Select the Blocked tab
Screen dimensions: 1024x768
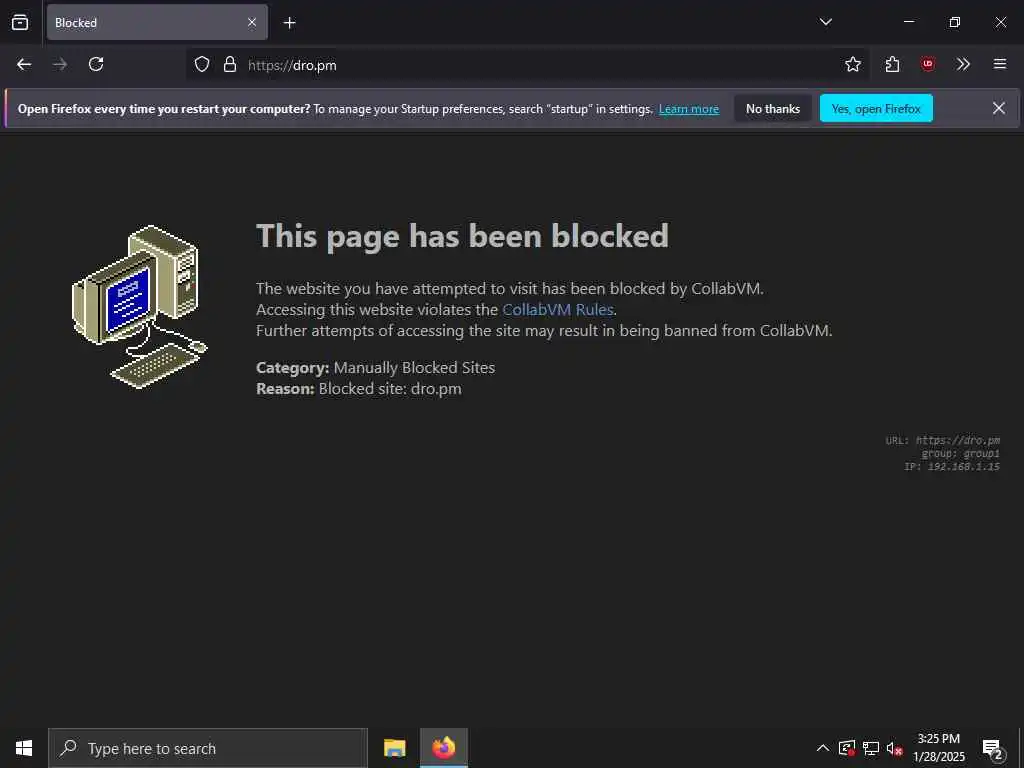157,22
